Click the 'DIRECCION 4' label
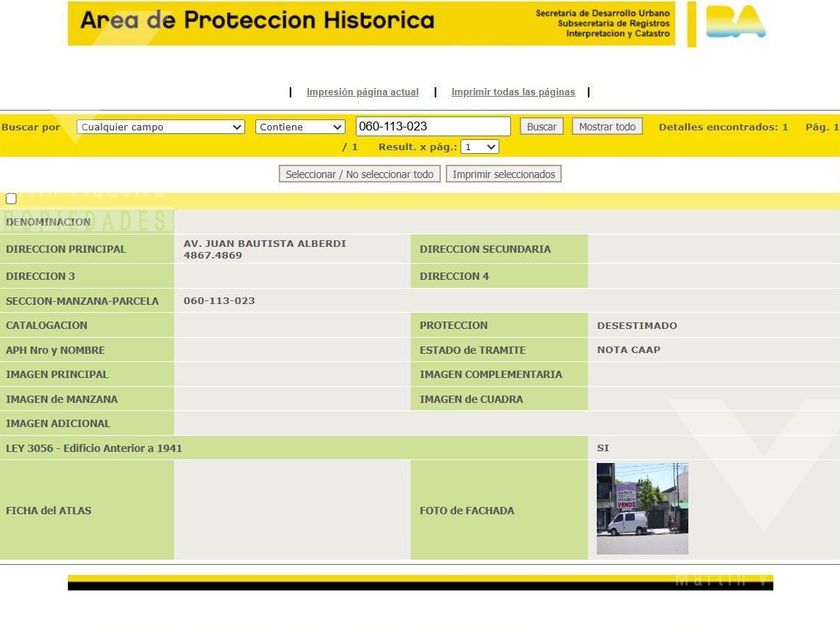 454,276
